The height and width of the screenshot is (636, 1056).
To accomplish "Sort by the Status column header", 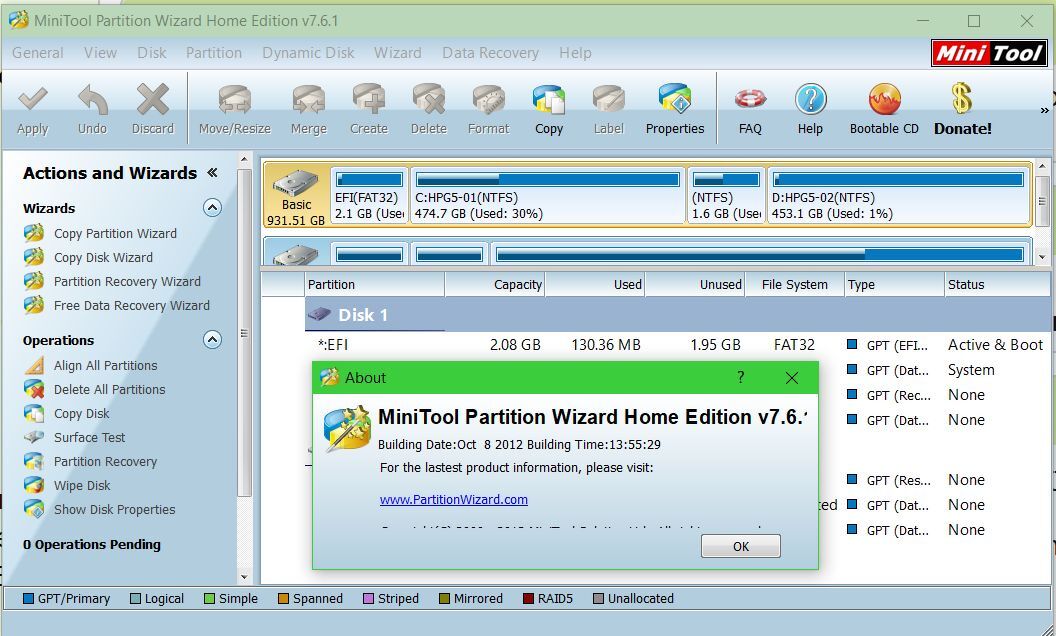I will tap(997, 284).
